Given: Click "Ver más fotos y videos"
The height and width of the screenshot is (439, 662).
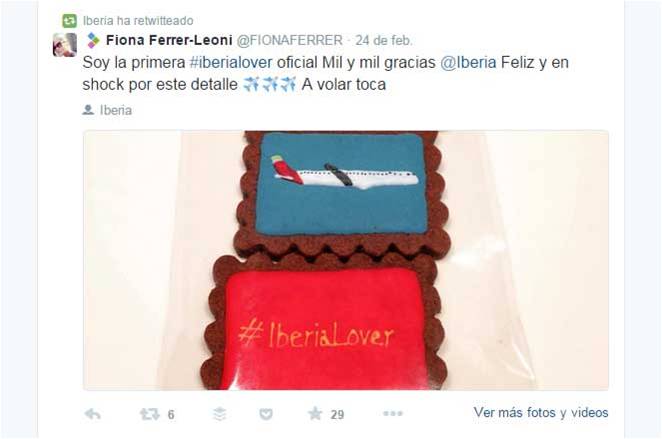Looking at the screenshot, I should coord(541,412).
